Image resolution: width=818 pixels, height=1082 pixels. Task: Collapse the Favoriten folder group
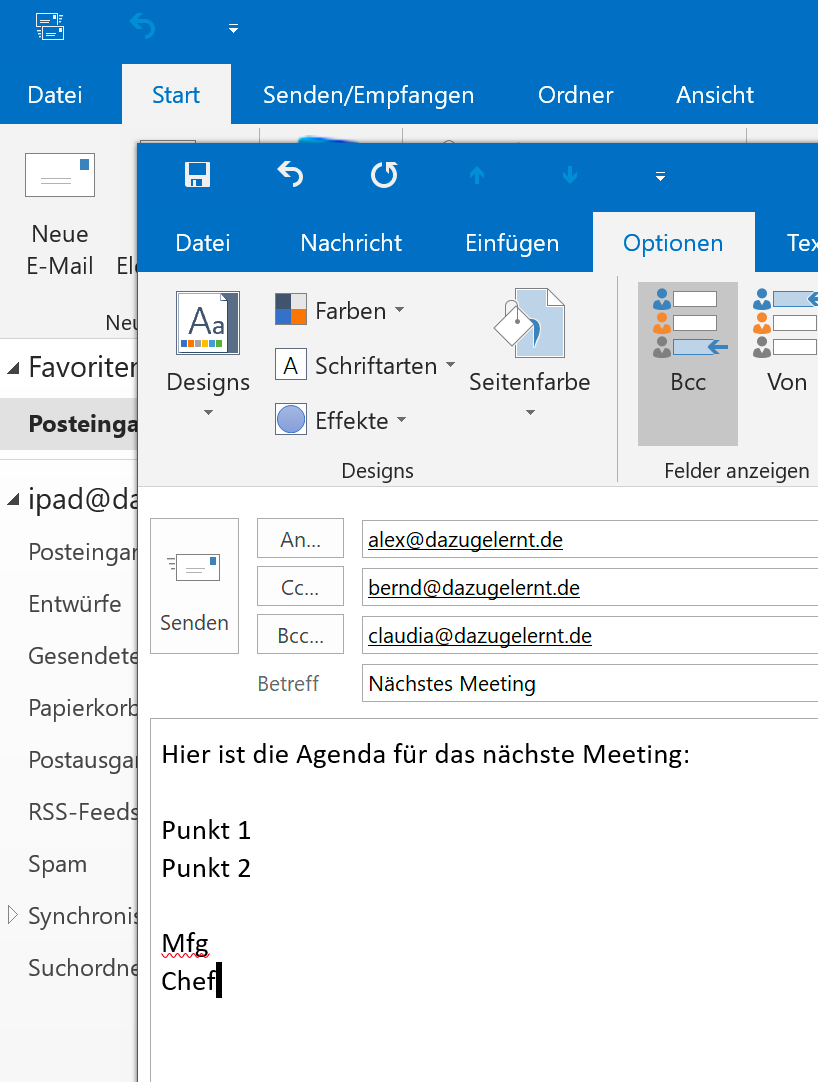tap(13, 367)
